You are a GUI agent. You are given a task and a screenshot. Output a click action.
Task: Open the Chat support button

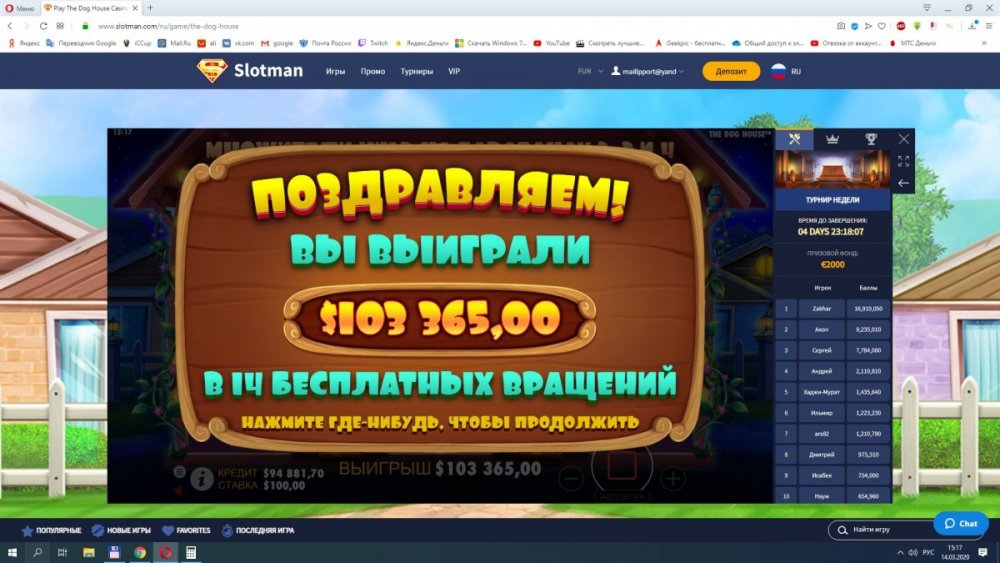click(x=960, y=523)
